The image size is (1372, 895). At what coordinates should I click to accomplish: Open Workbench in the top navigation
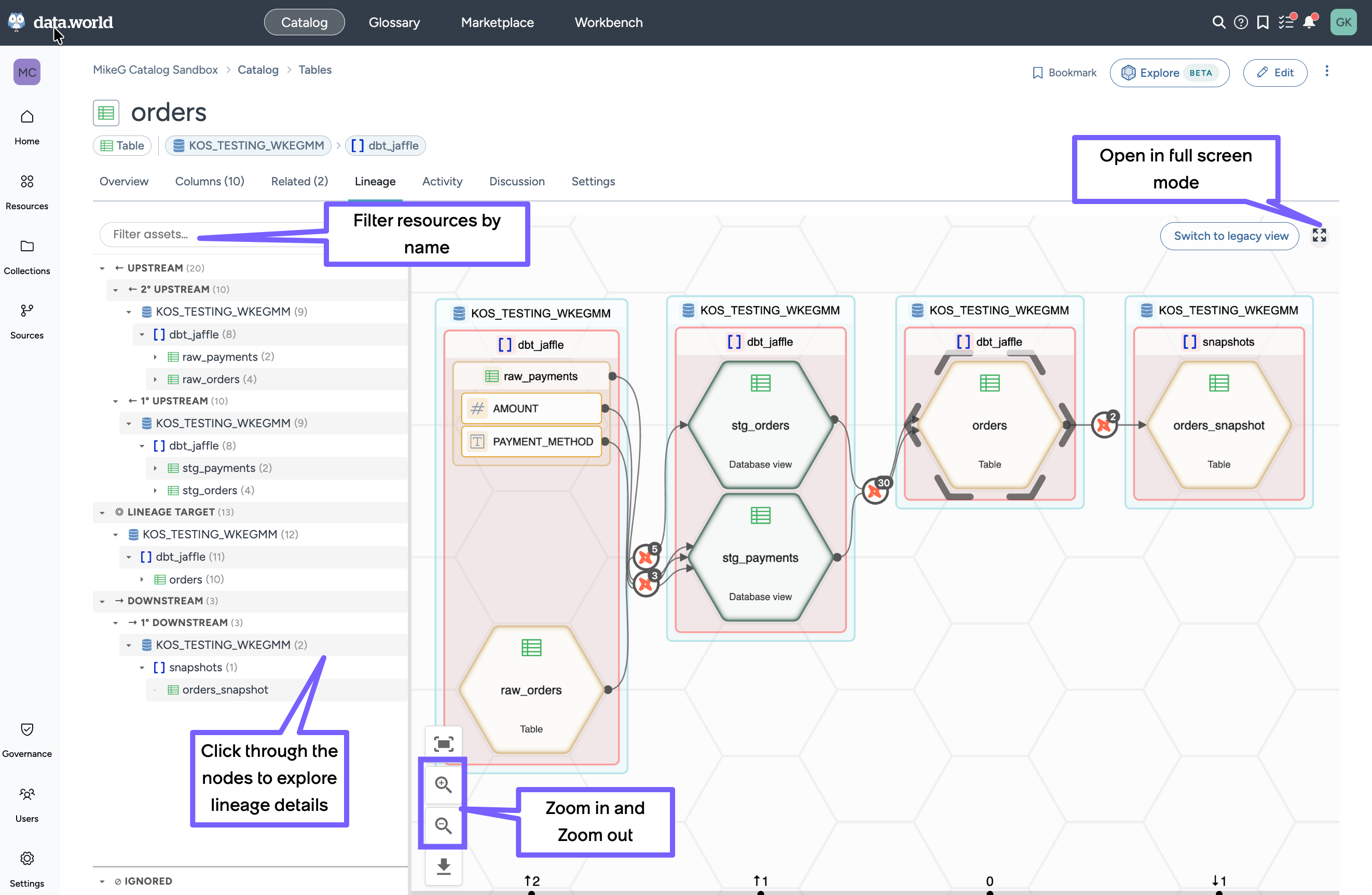(x=608, y=22)
